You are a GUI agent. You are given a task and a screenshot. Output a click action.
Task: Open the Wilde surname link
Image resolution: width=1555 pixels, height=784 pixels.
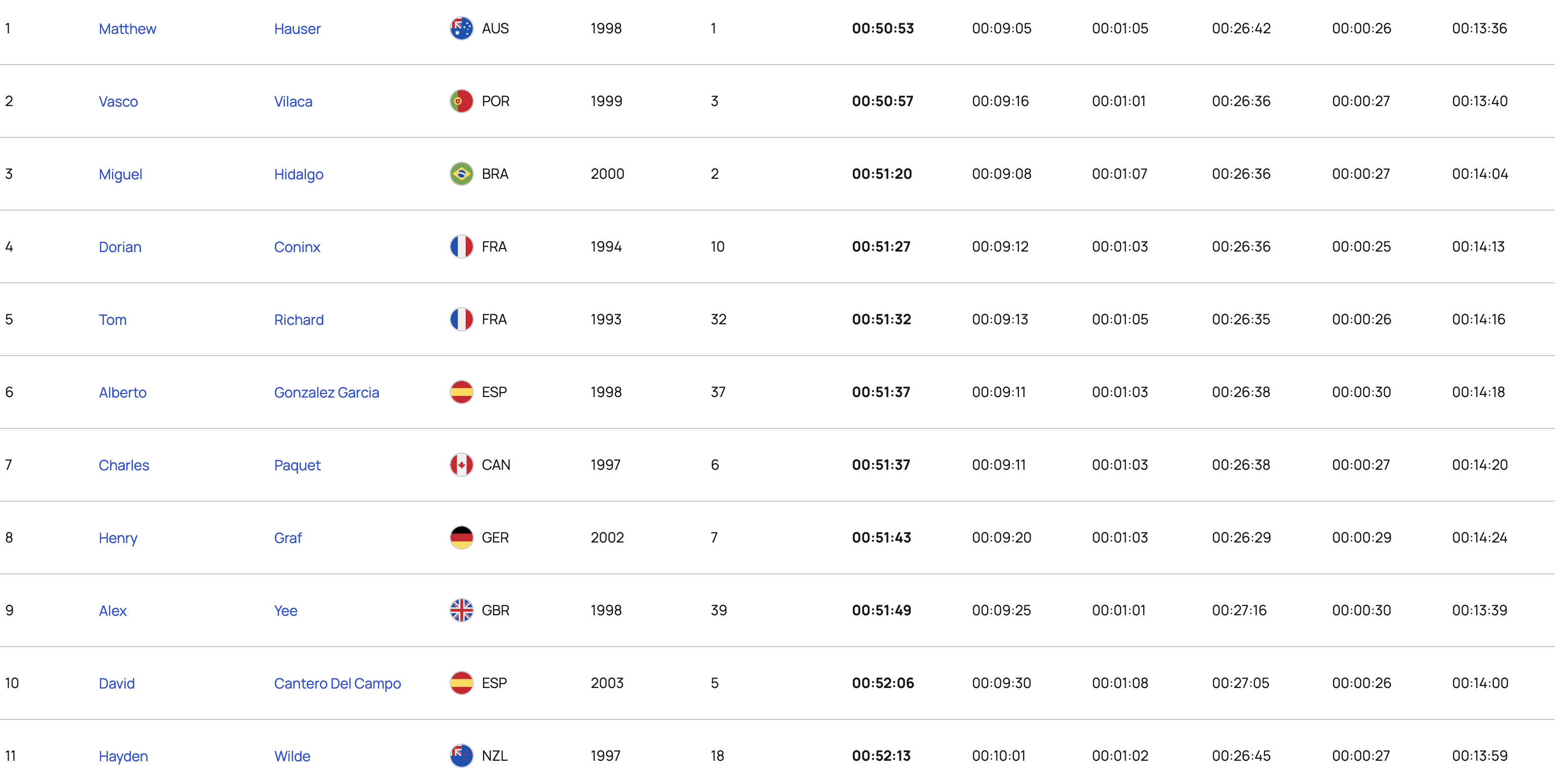tap(292, 756)
